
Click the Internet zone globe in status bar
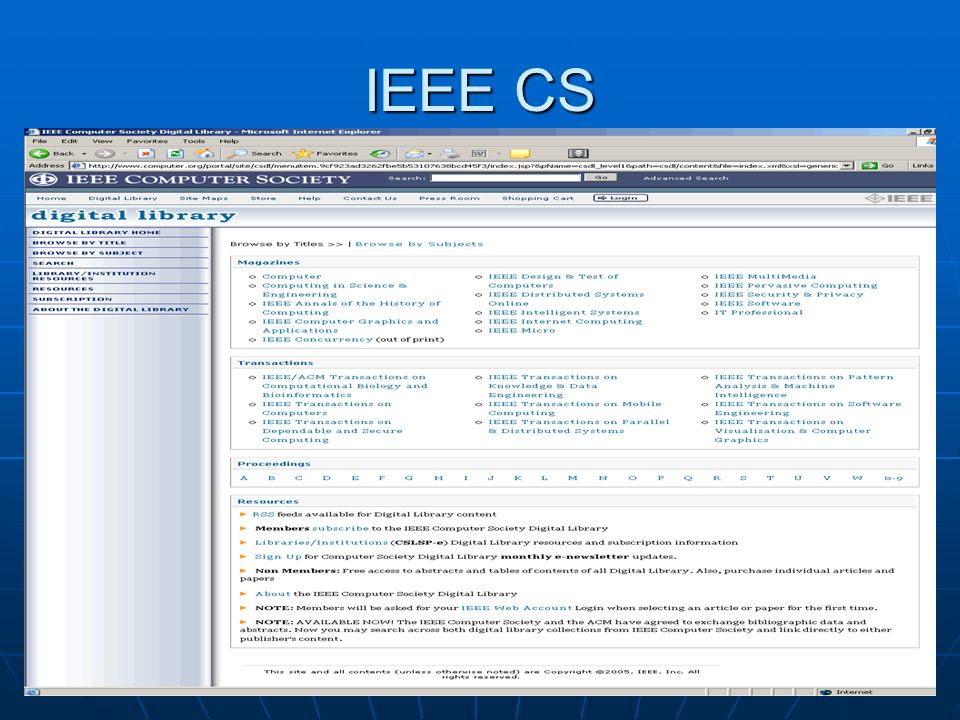pos(825,692)
